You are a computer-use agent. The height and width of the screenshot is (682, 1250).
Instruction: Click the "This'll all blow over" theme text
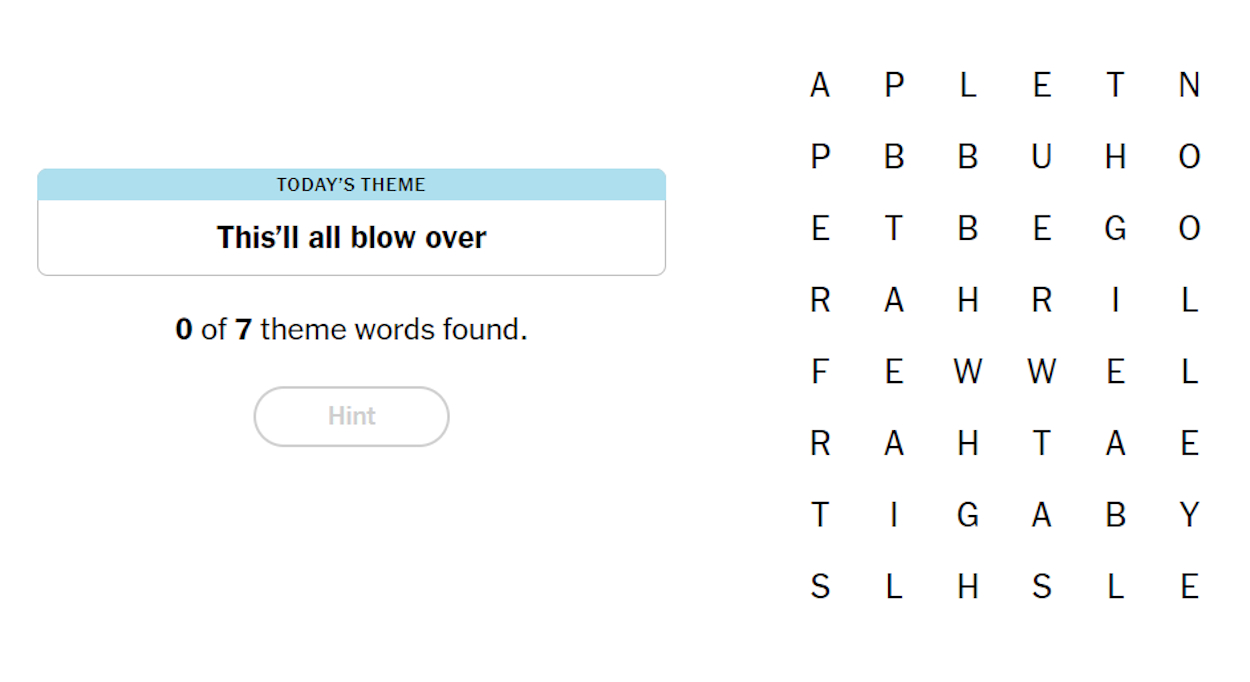click(x=351, y=238)
